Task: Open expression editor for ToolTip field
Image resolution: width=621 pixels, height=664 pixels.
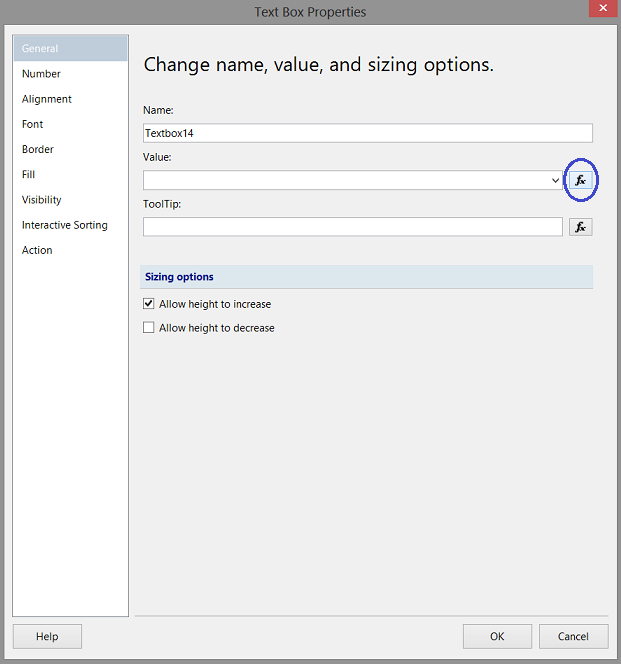Action: click(580, 227)
